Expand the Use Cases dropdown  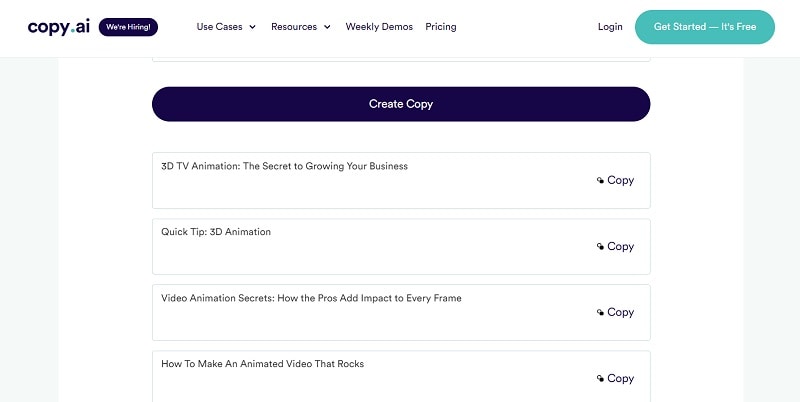coord(220,27)
